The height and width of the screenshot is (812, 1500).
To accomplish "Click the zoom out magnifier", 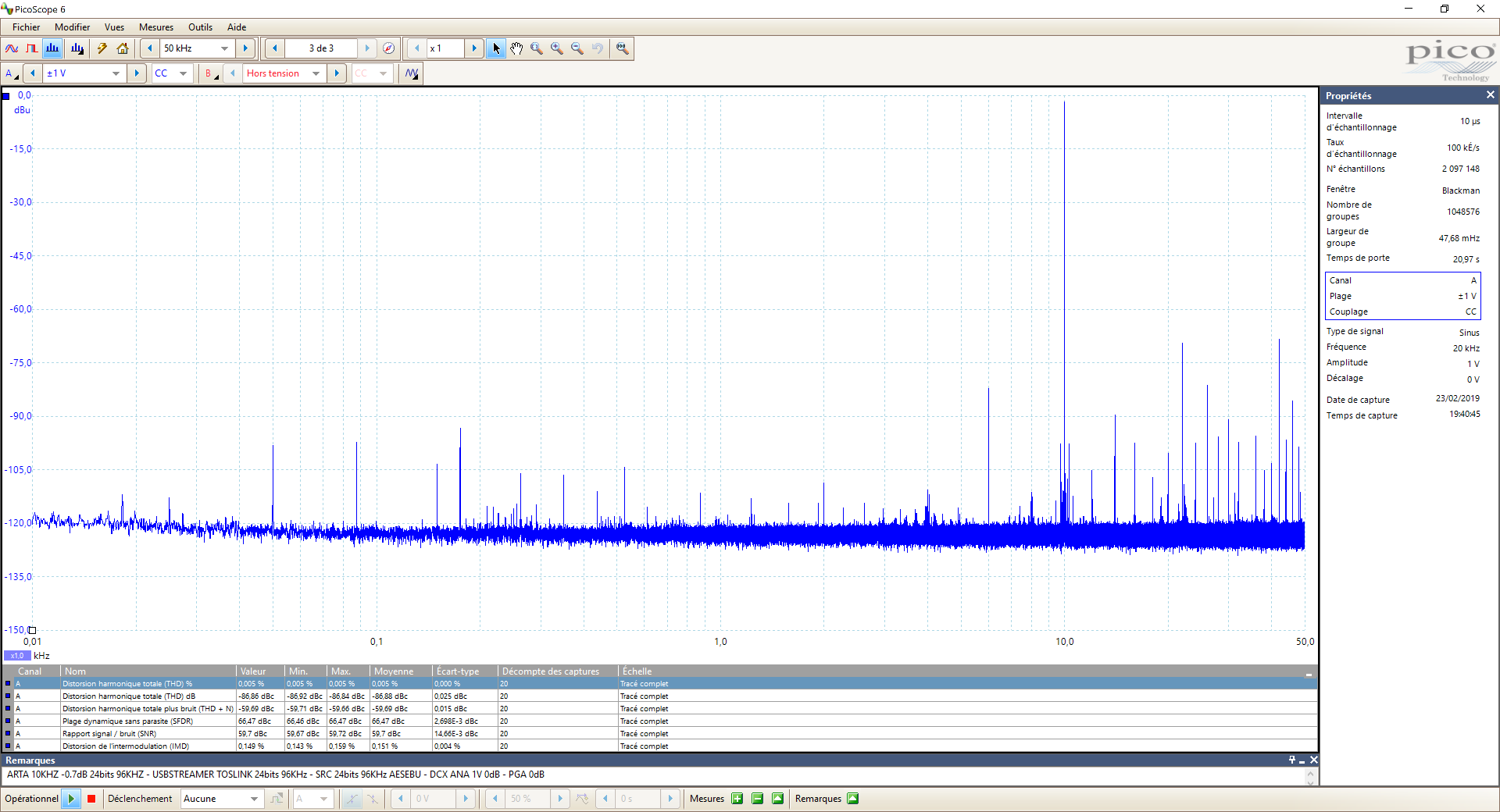I will click(x=577, y=48).
